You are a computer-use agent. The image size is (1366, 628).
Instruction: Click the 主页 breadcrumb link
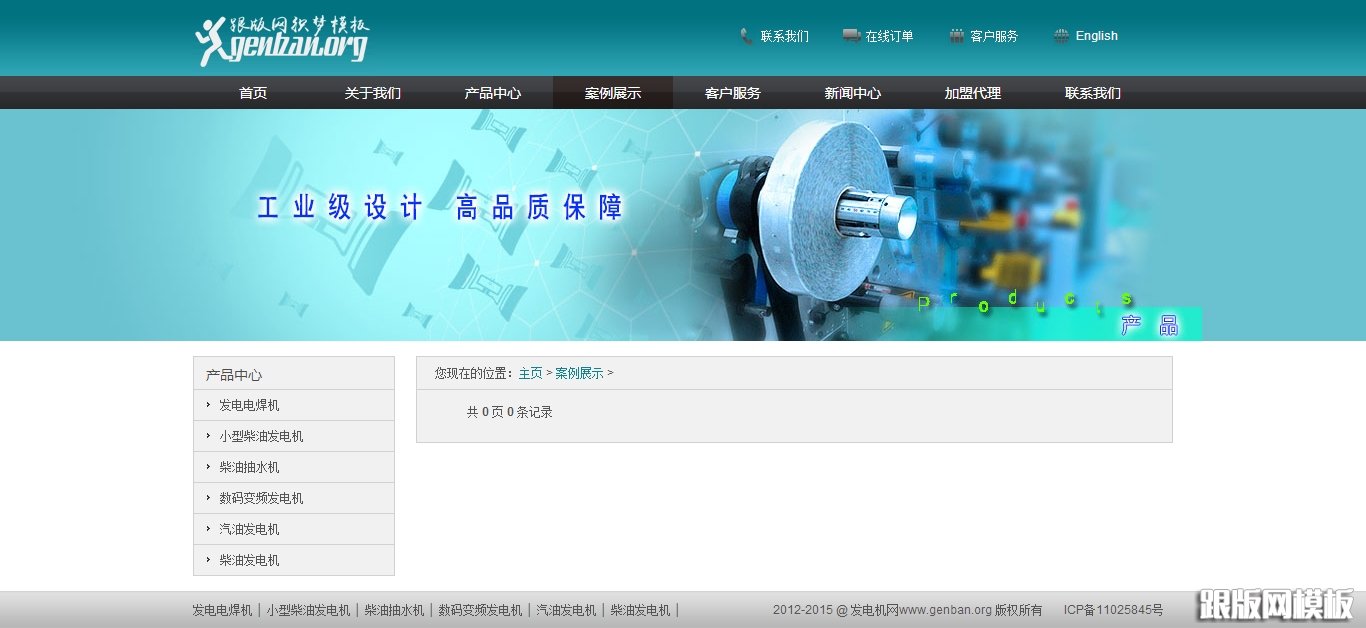coord(530,373)
